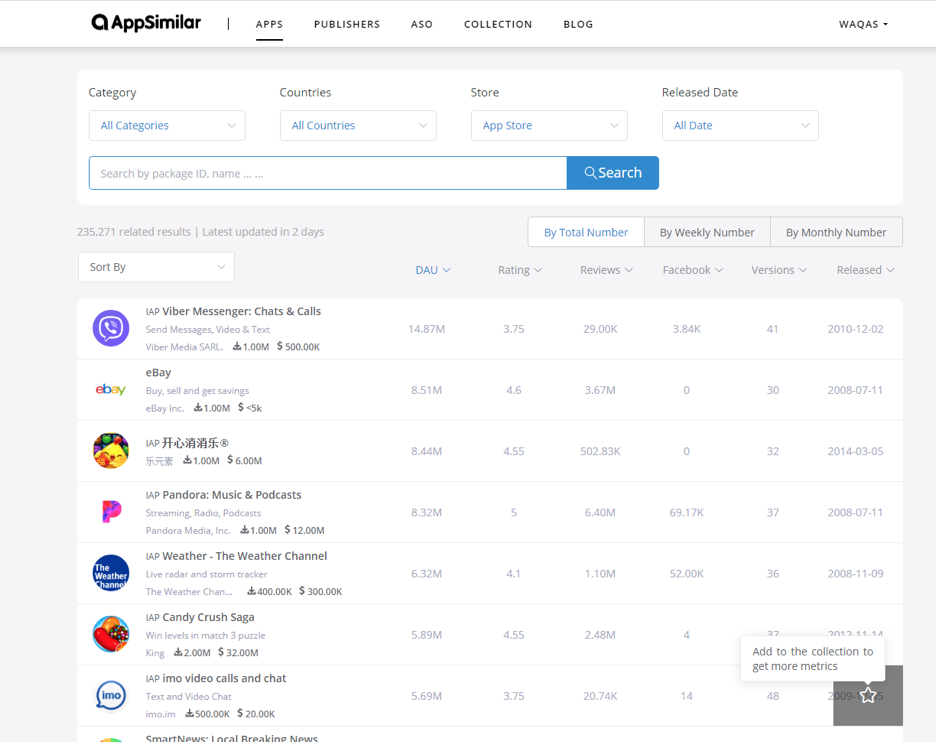Open the Sort By dropdown
This screenshot has height=742, width=936.
156,267
